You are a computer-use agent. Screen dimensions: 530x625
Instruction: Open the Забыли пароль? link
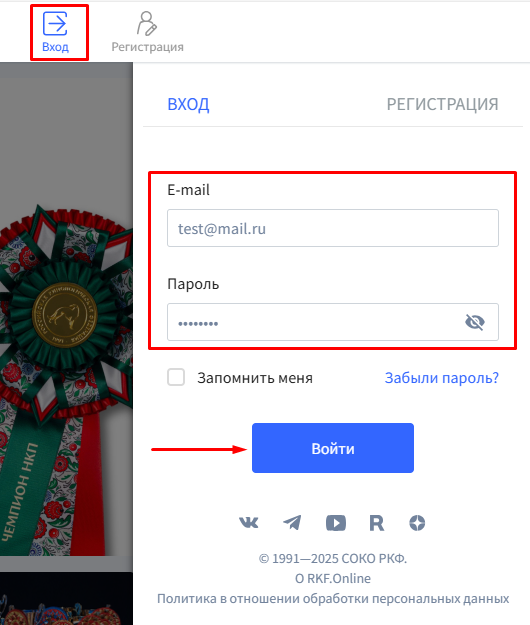pos(442,377)
